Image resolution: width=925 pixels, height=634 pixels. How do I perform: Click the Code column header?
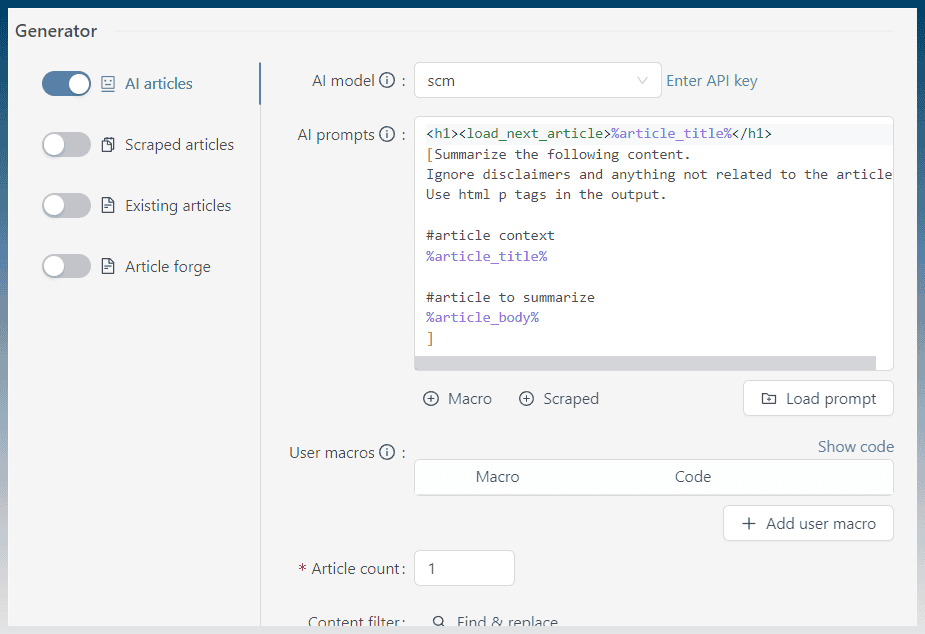[x=693, y=477]
